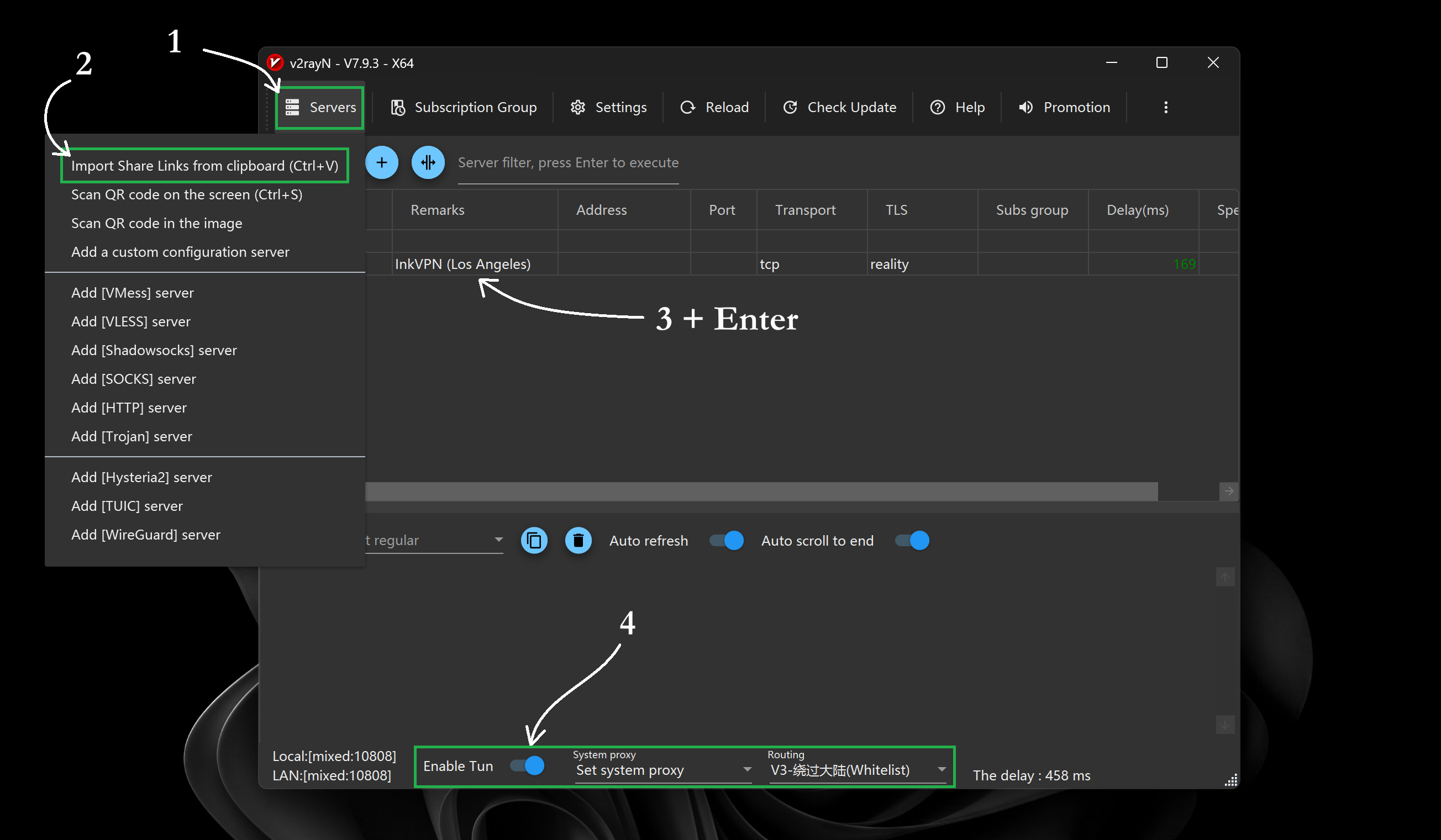The image size is (1441, 840).
Task: Select Add [Hysteria2] server
Action: click(205, 478)
